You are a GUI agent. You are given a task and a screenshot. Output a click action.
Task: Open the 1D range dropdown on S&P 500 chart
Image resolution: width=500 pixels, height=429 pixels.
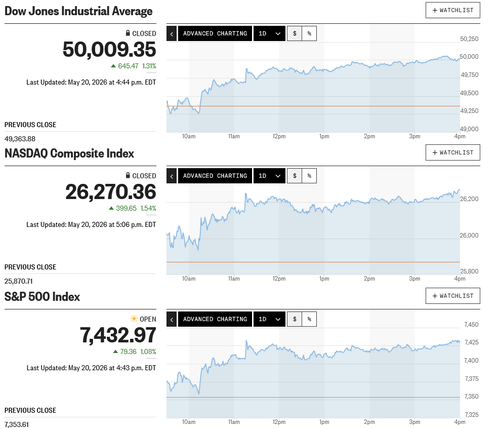point(269,319)
